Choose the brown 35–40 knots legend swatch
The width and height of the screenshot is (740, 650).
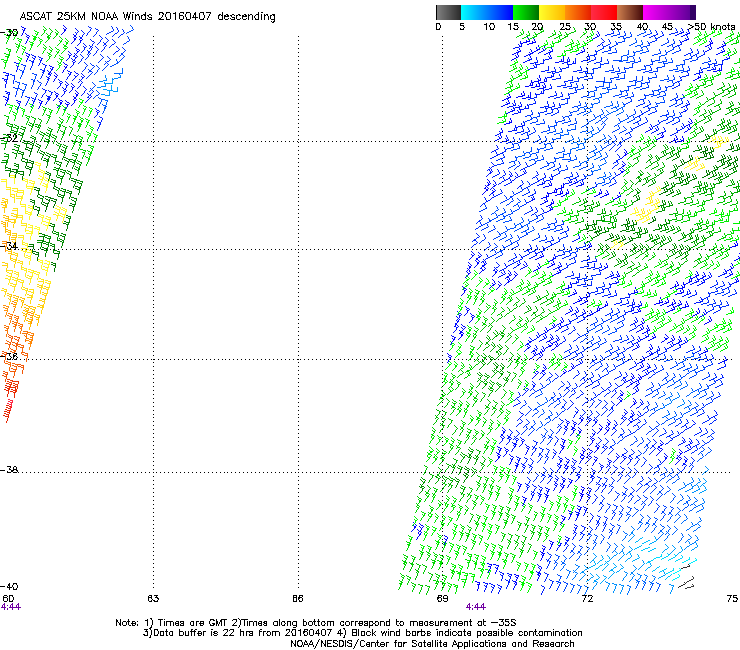630,12
